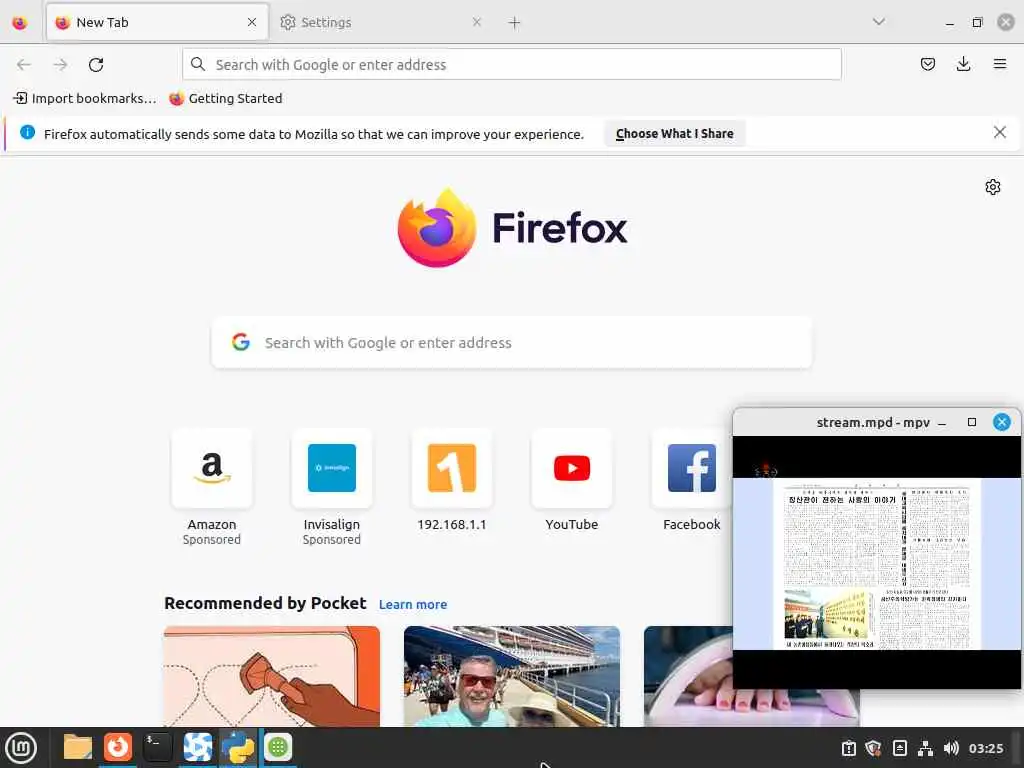Open the network connections tray icon
Screen dimensions: 1024x768
(x=925, y=748)
